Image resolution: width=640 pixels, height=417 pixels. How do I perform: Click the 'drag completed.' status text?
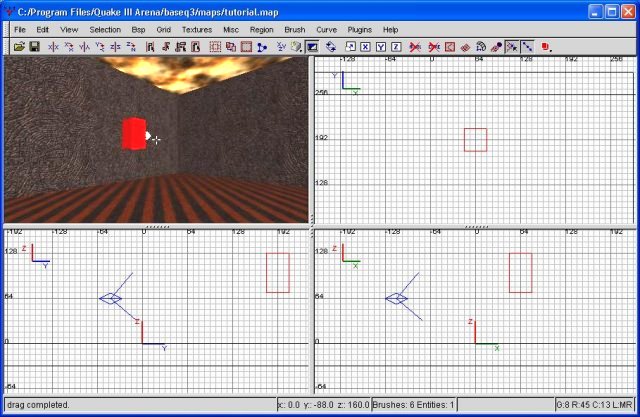[38, 405]
